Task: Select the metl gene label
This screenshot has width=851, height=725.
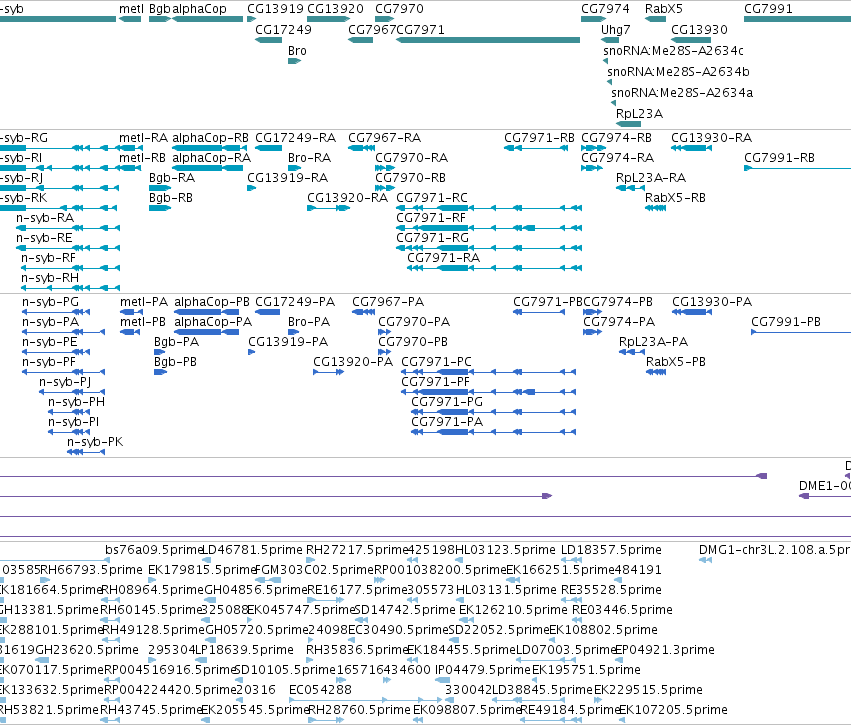Action: click(x=131, y=9)
